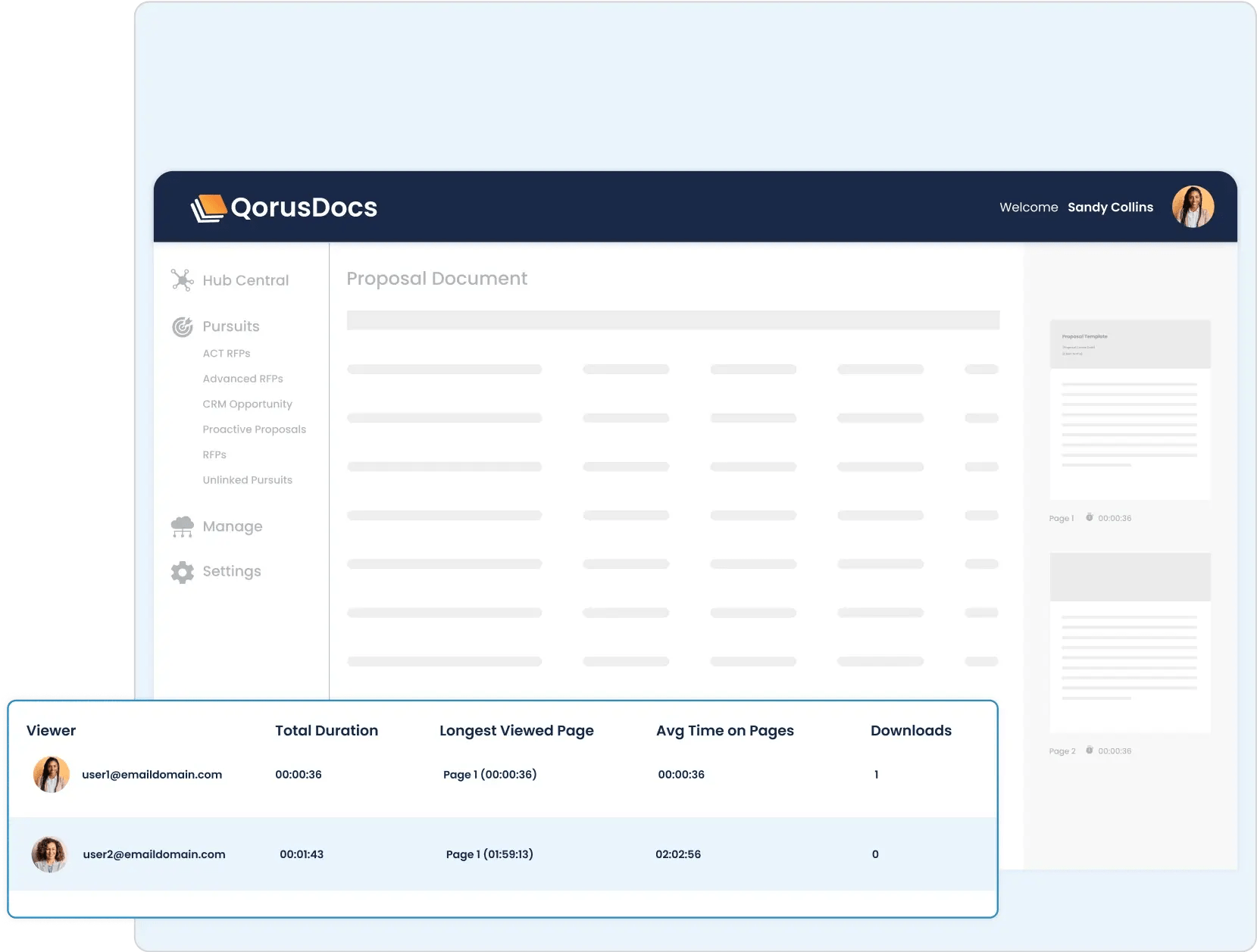Open Advanced RFPs in the sidebar
1257x952 pixels.
pyautogui.click(x=242, y=378)
